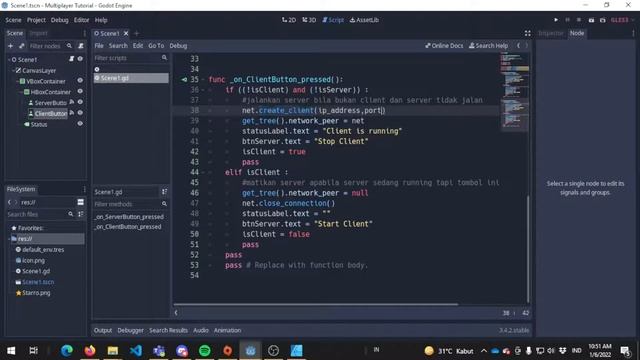The height and width of the screenshot is (360, 640).
Task: Click the script editor horizontal scrollbar
Action: pyautogui.click(x=316, y=304)
